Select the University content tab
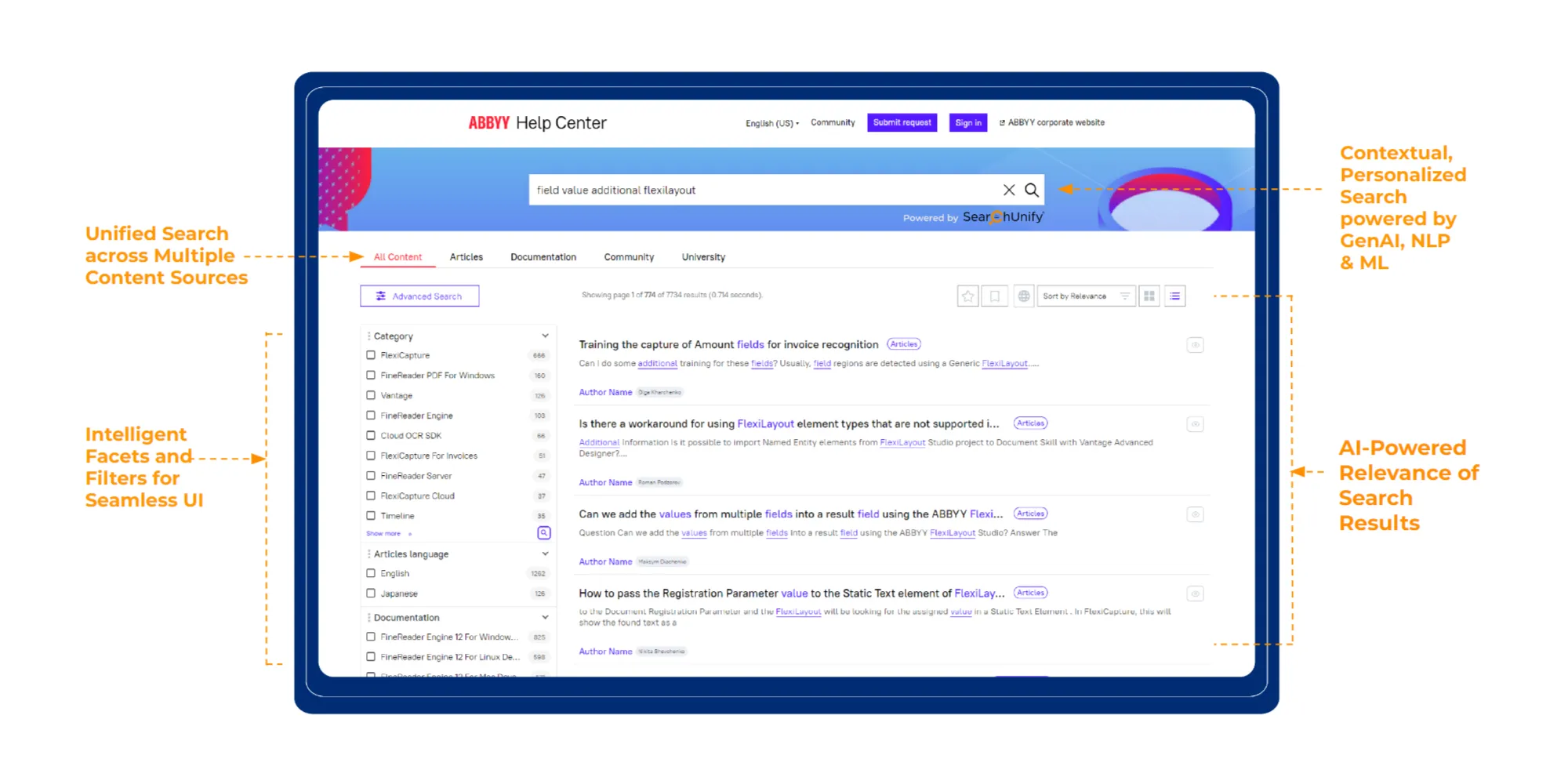Viewport: 1568px width, 784px height. point(702,256)
